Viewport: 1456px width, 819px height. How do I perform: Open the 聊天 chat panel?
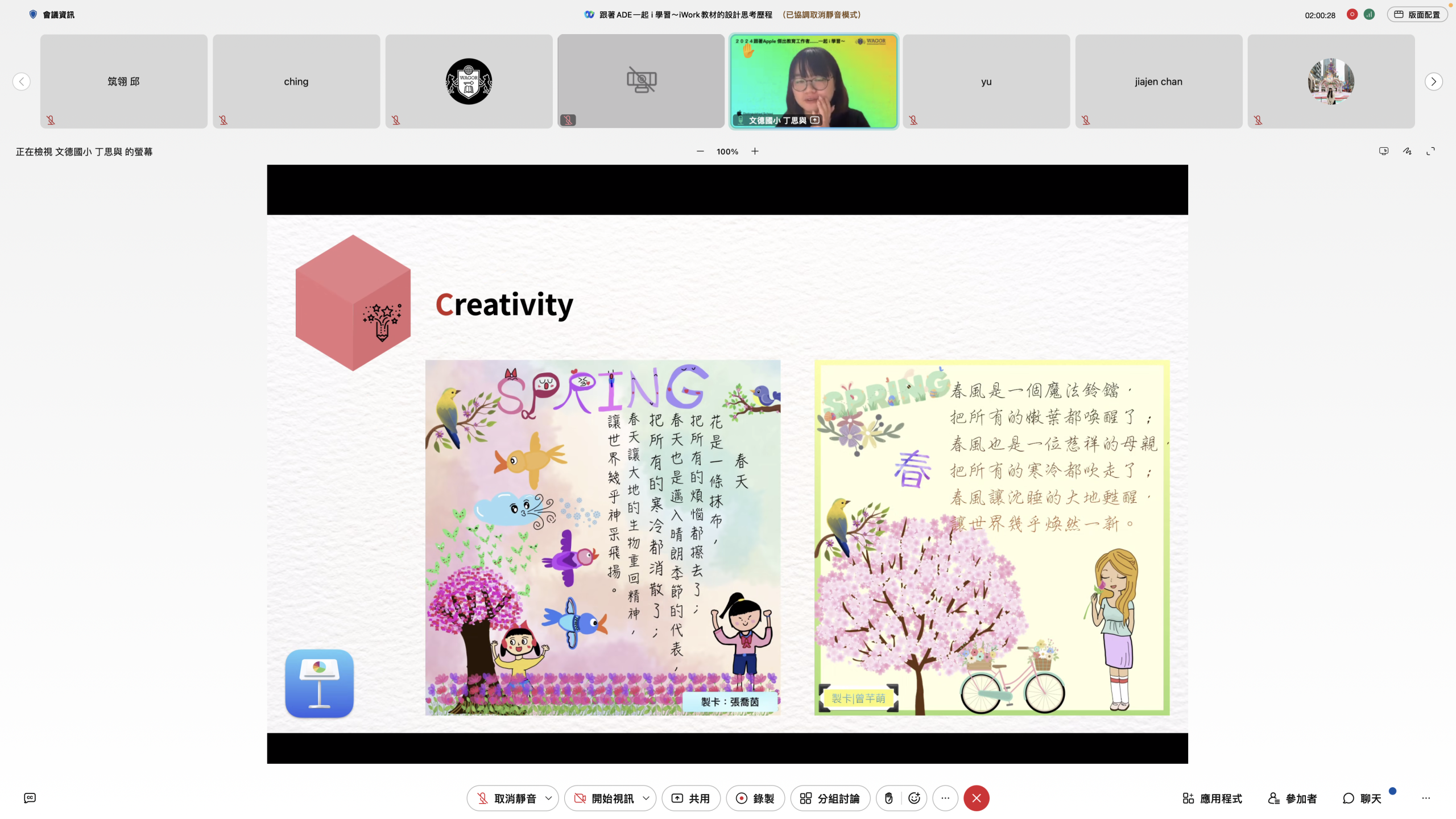pyautogui.click(x=1362, y=798)
